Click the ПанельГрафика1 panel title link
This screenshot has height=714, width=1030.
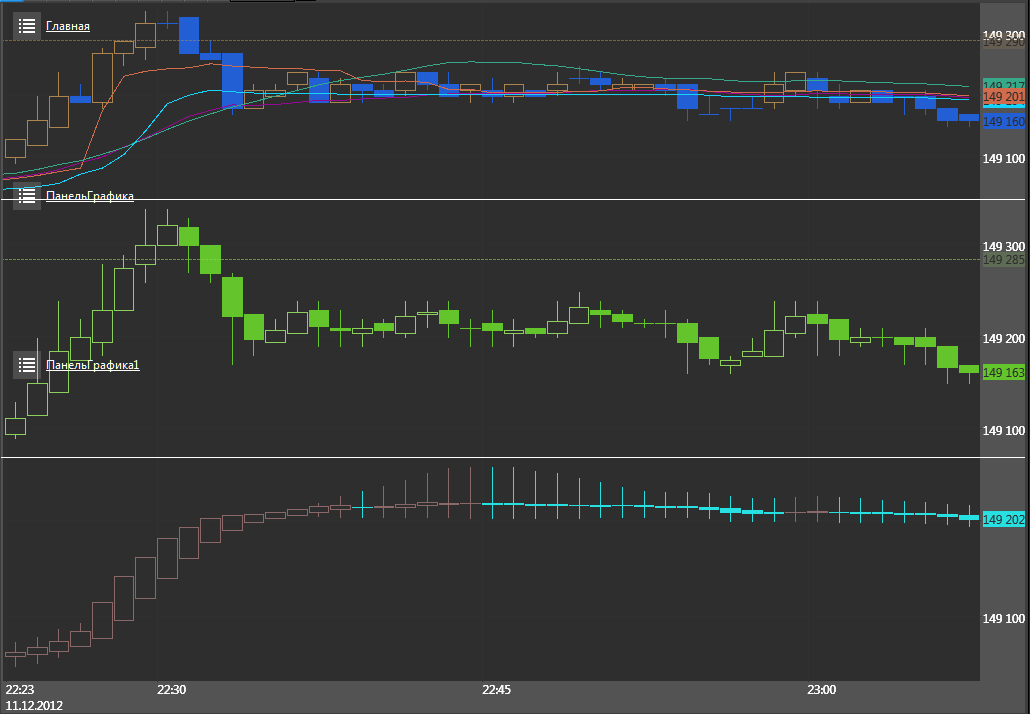coord(93,365)
